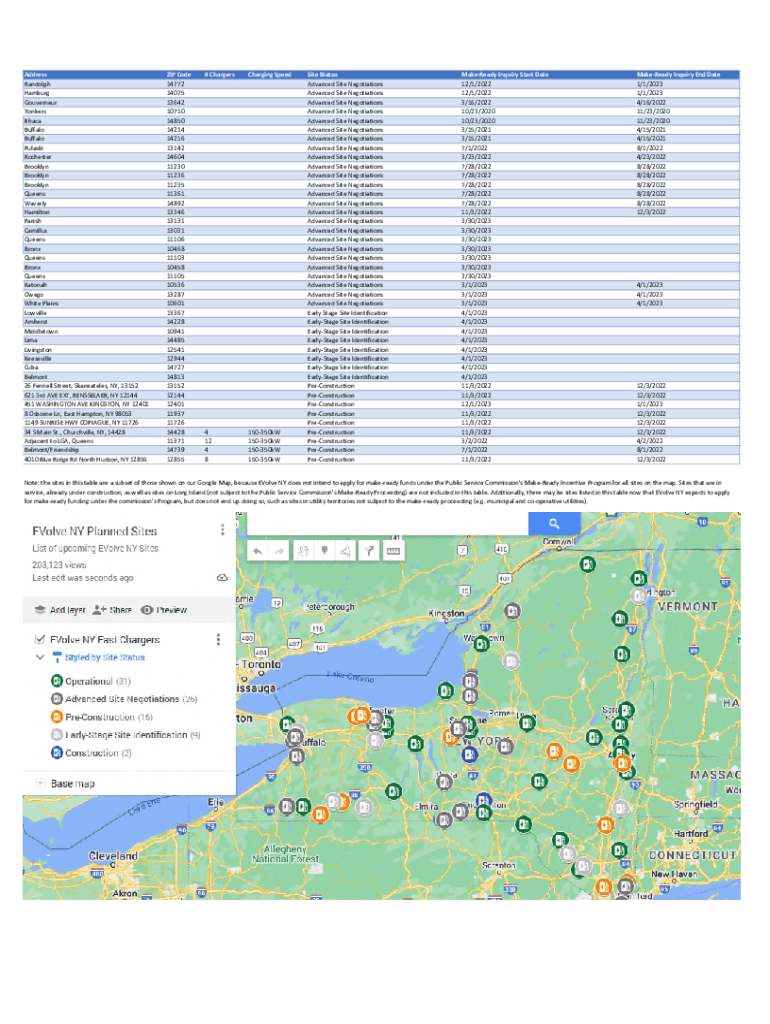Image resolution: width=770 pixels, height=1024 pixels.
Task: Expand the Base map dropdown arrow
Action: (x=40, y=783)
